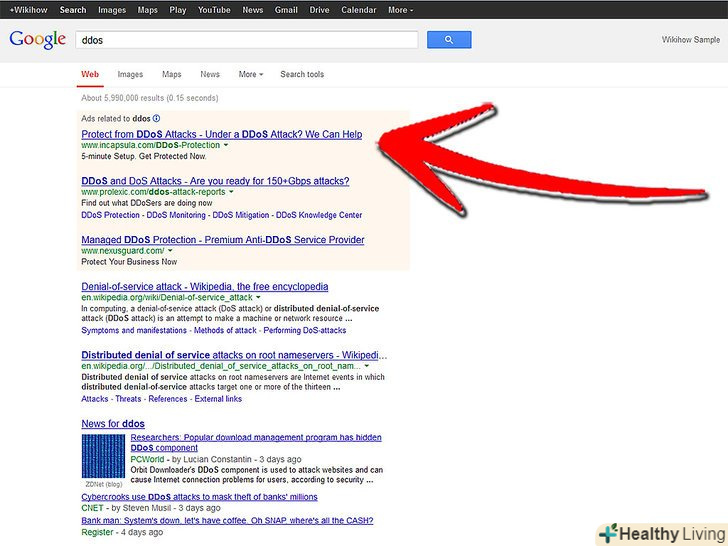Open News for ddos heading link
Image resolution: width=728 pixels, height=546 pixels.
[x=113, y=423]
